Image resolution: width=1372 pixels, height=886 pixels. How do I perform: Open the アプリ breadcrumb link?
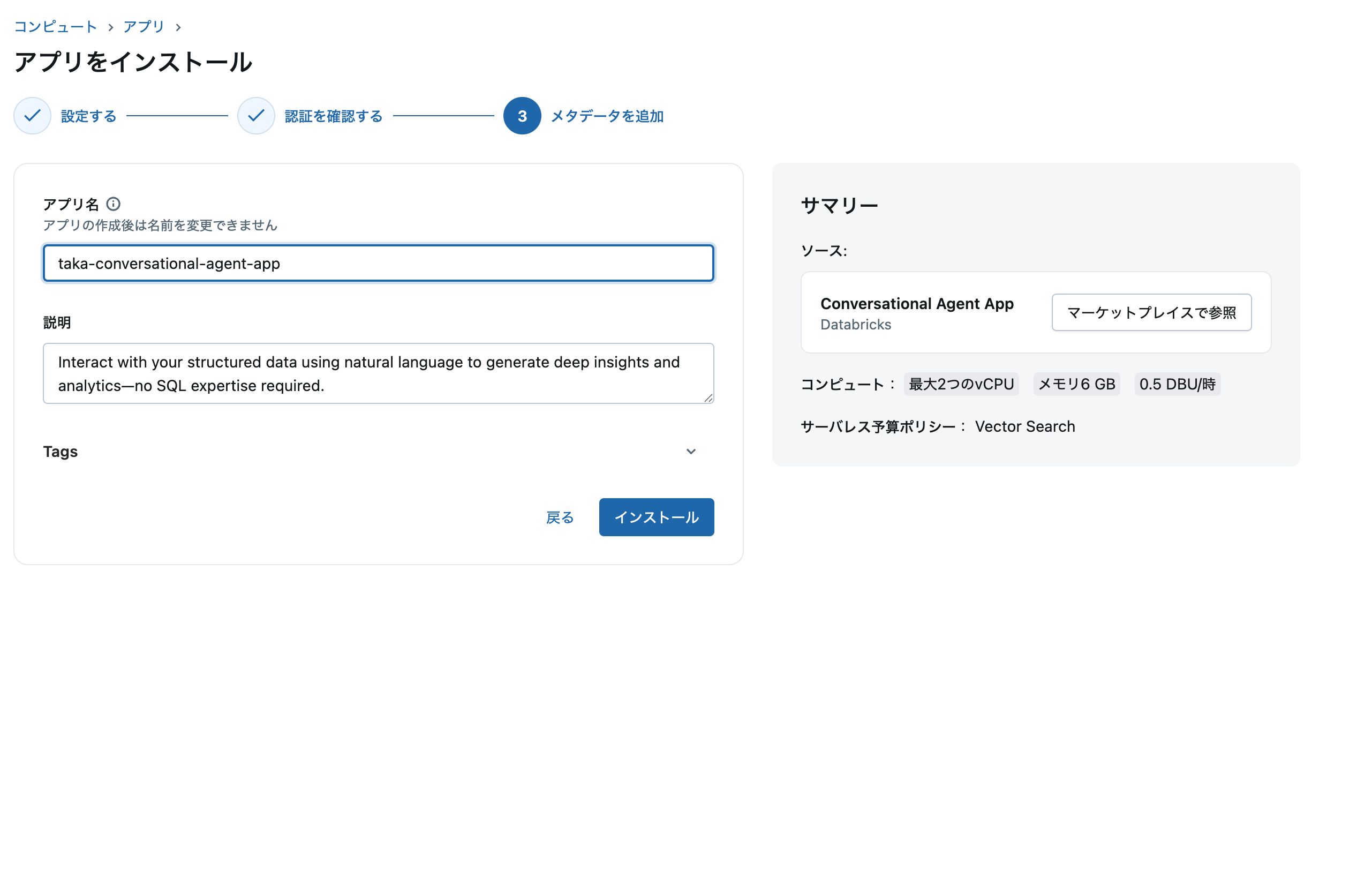point(144,26)
